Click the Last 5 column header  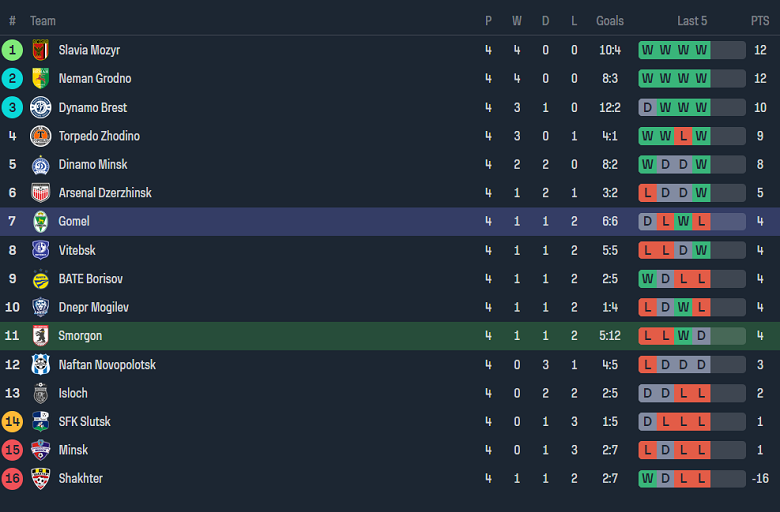pos(692,21)
